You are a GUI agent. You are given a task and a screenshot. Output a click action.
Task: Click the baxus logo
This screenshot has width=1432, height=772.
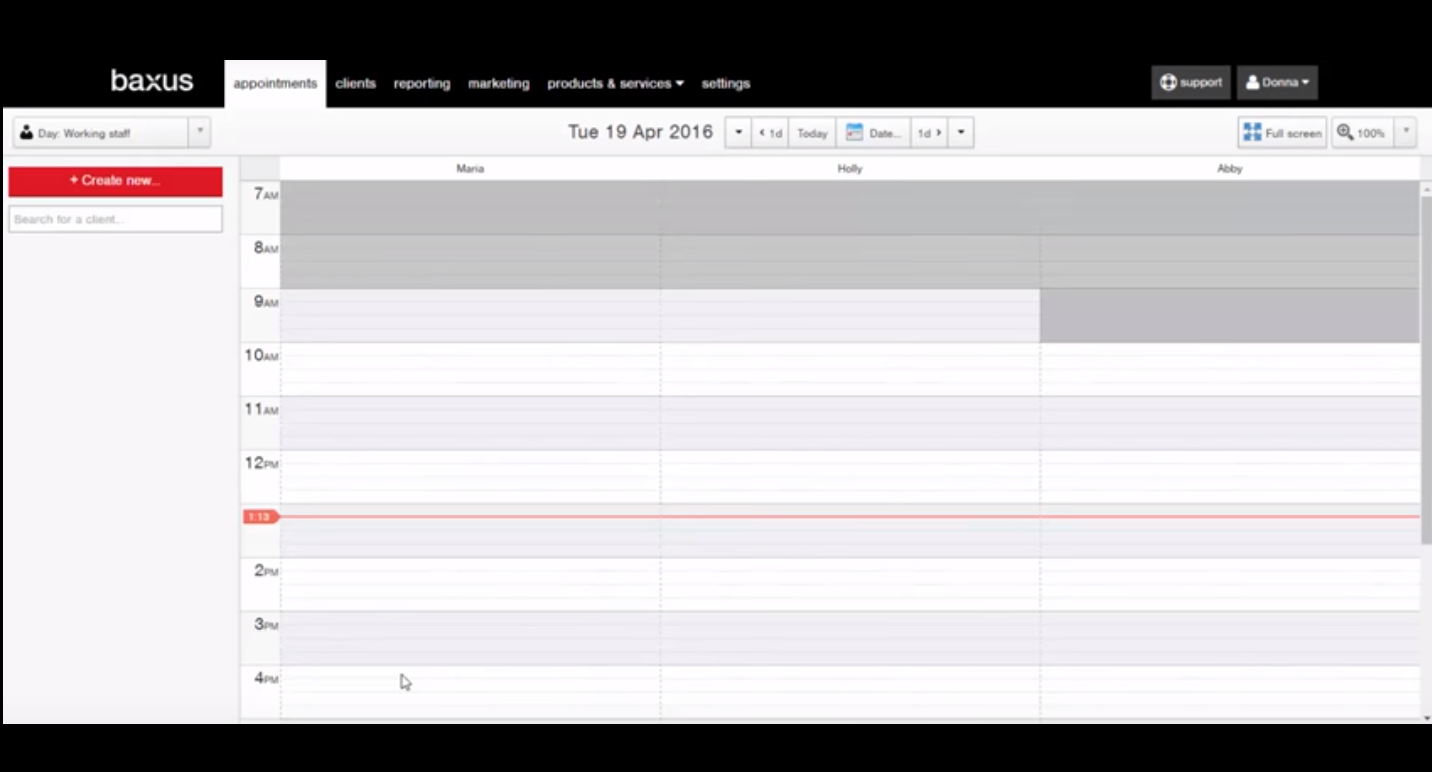151,81
